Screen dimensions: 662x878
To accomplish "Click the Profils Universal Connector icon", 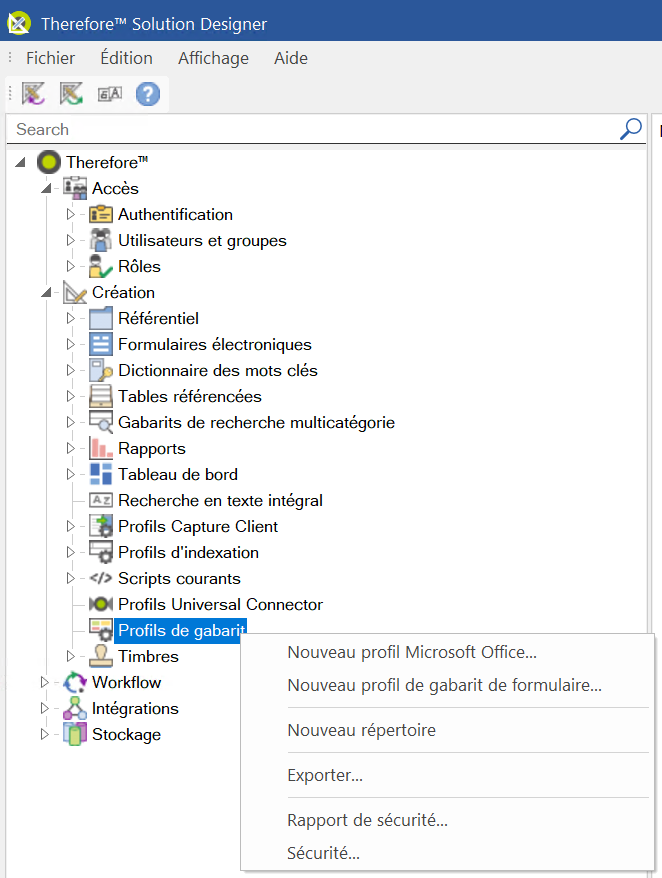I will pyautogui.click(x=101, y=604).
